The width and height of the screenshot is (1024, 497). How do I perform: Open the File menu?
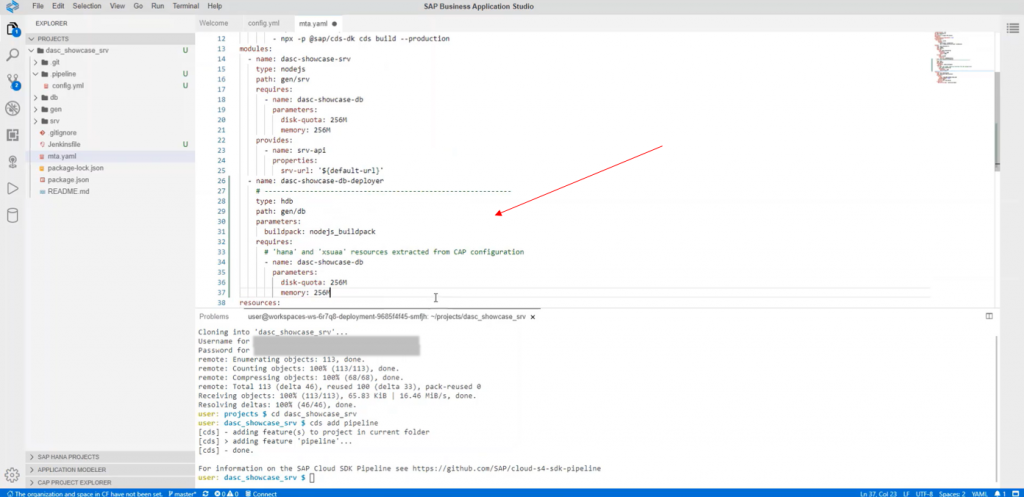pos(38,6)
